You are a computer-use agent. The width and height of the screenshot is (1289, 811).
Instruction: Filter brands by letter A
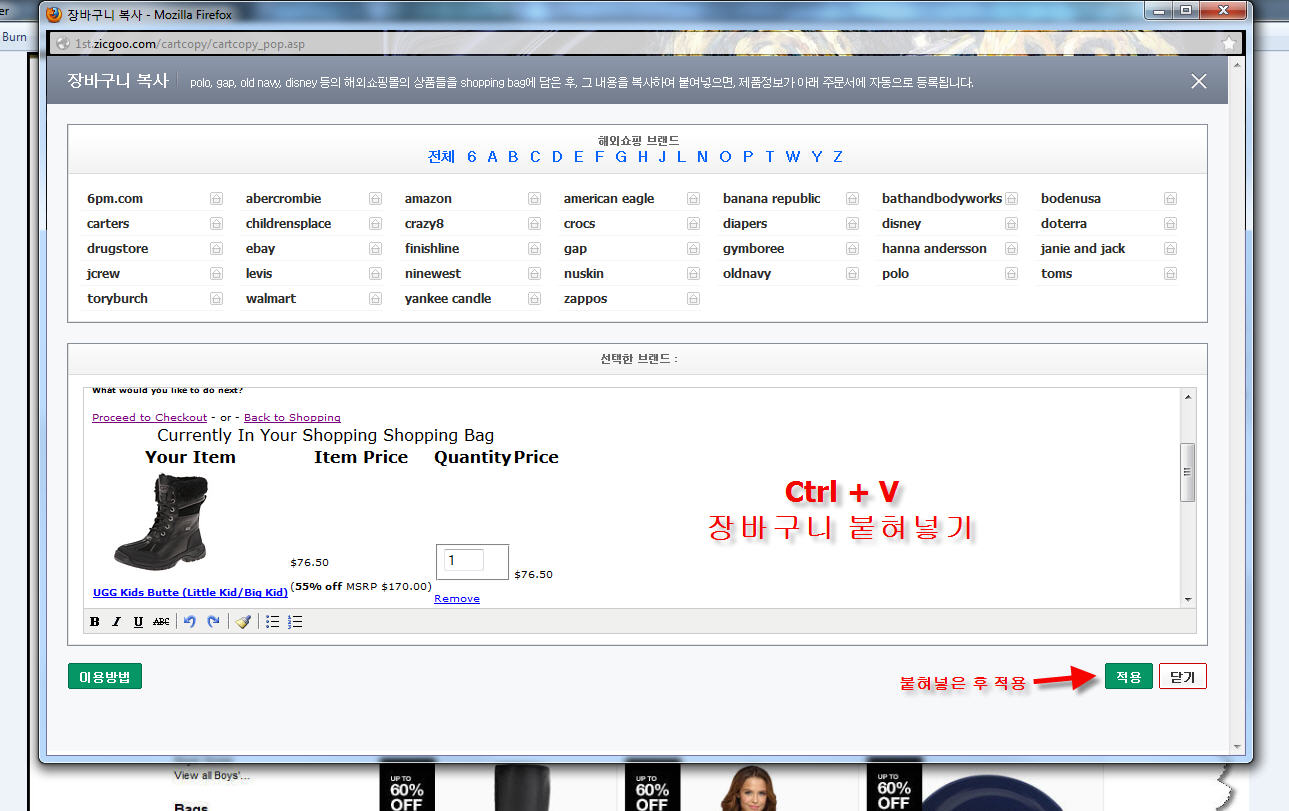pyautogui.click(x=492, y=157)
